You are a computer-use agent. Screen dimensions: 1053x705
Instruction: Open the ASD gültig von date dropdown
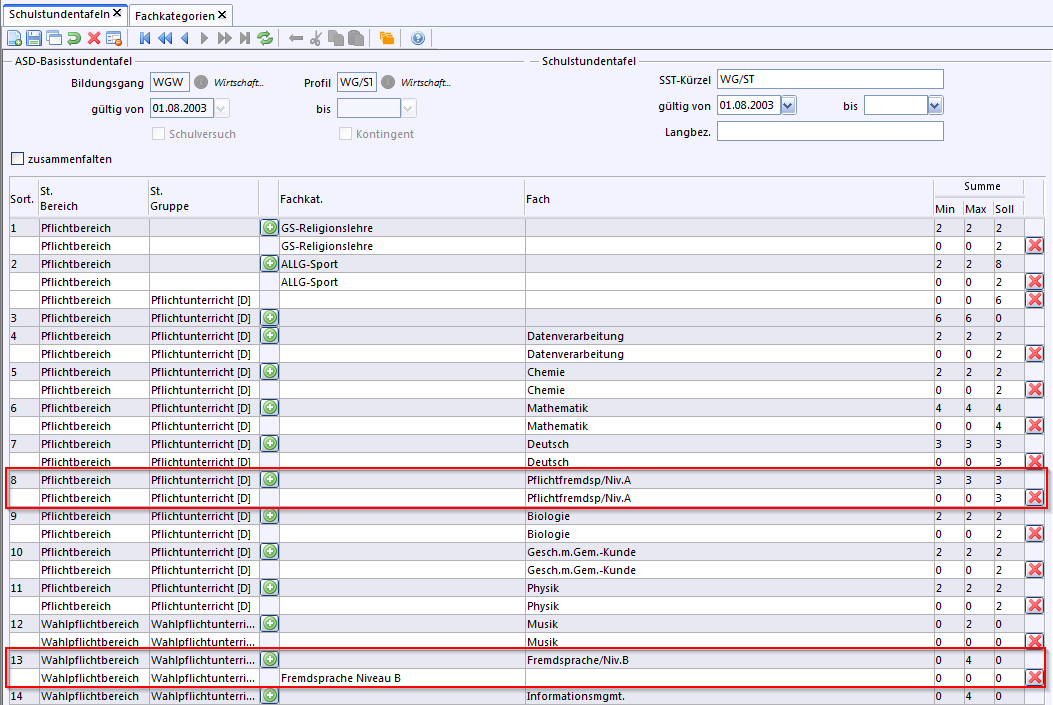221,109
